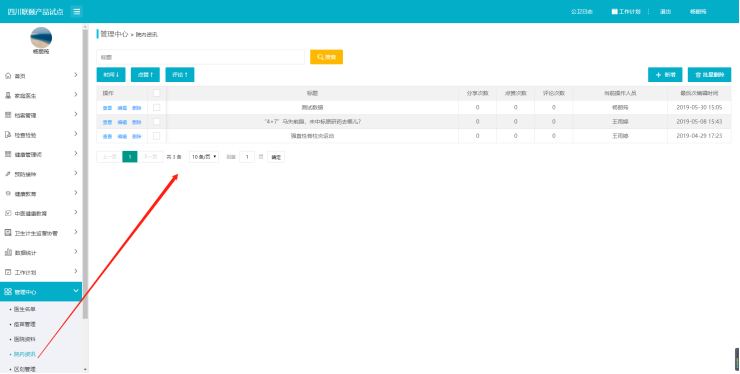Click 退出 to log out
Viewport: 740px width, 374px height.
(x=665, y=12)
